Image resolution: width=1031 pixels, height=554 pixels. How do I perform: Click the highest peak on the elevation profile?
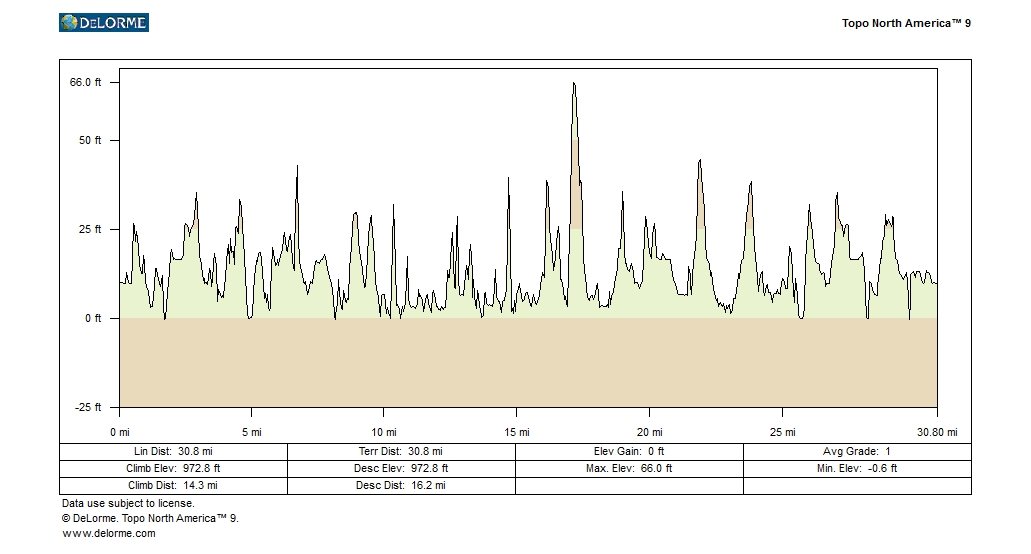[574, 85]
